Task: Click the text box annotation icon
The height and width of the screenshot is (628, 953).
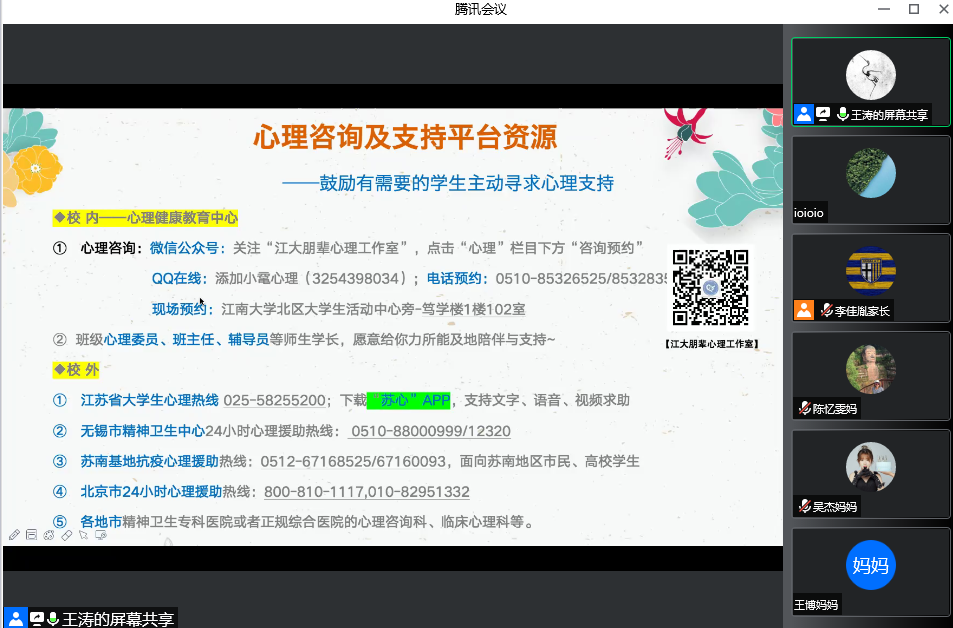Action: click(31, 536)
